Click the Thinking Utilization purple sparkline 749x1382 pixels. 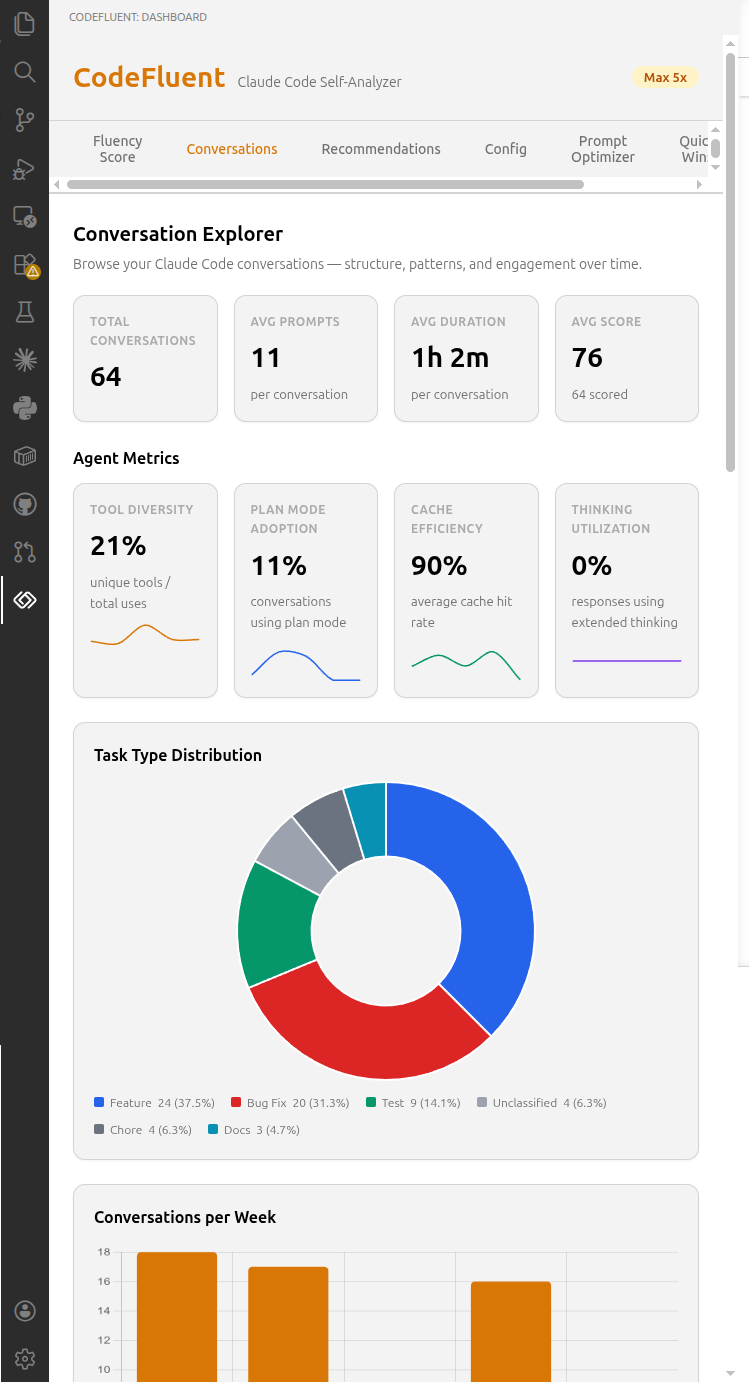pyautogui.click(x=627, y=661)
